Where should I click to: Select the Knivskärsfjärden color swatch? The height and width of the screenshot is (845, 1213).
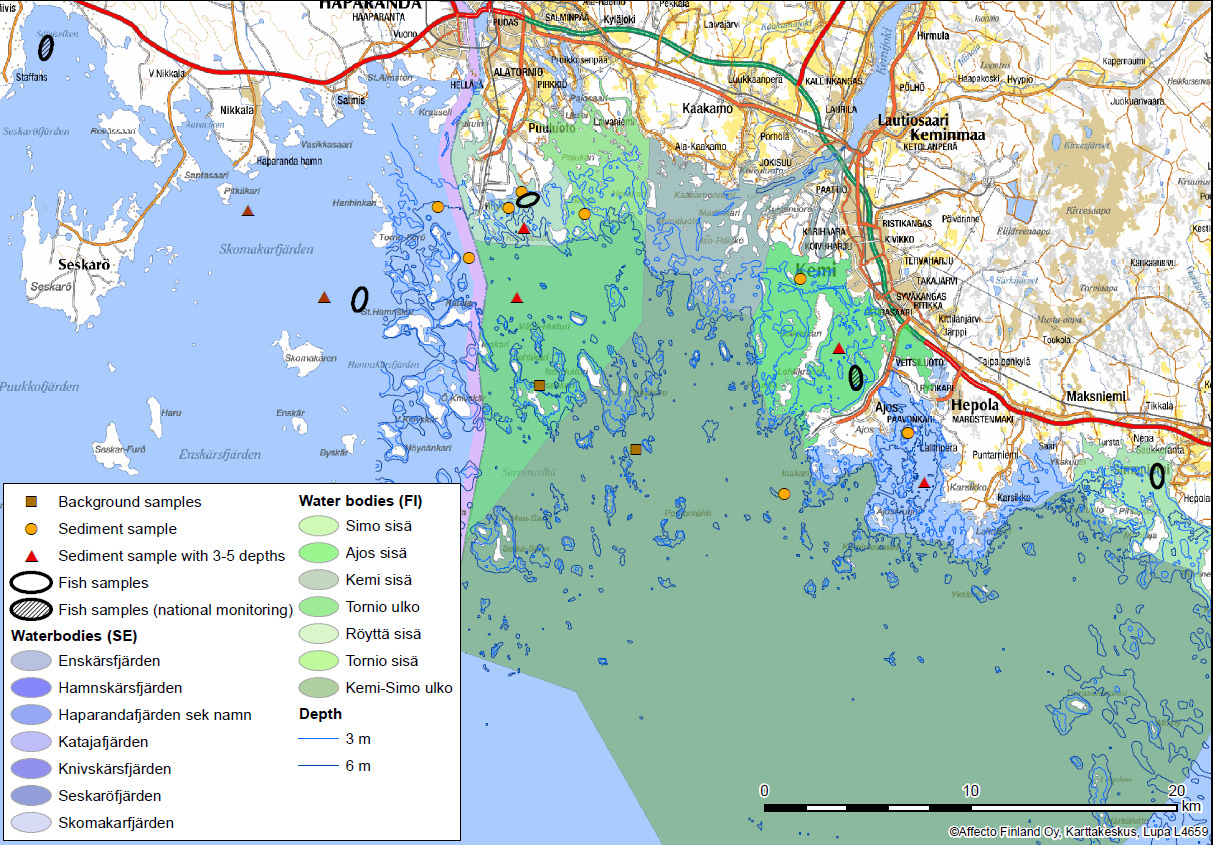pyautogui.click(x=30, y=769)
